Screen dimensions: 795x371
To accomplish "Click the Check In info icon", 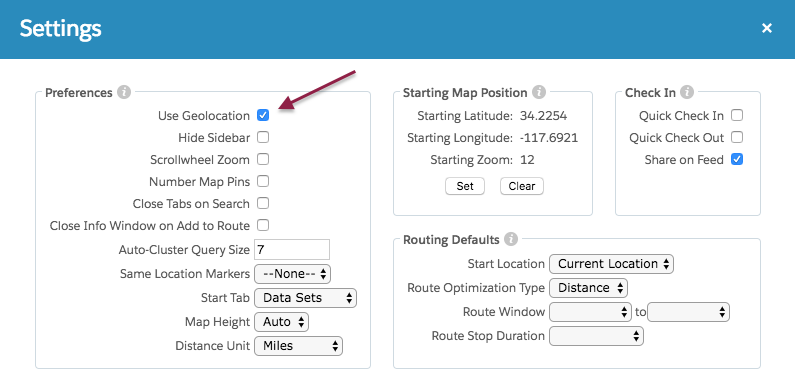I will pyautogui.click(x=686, y=93).
